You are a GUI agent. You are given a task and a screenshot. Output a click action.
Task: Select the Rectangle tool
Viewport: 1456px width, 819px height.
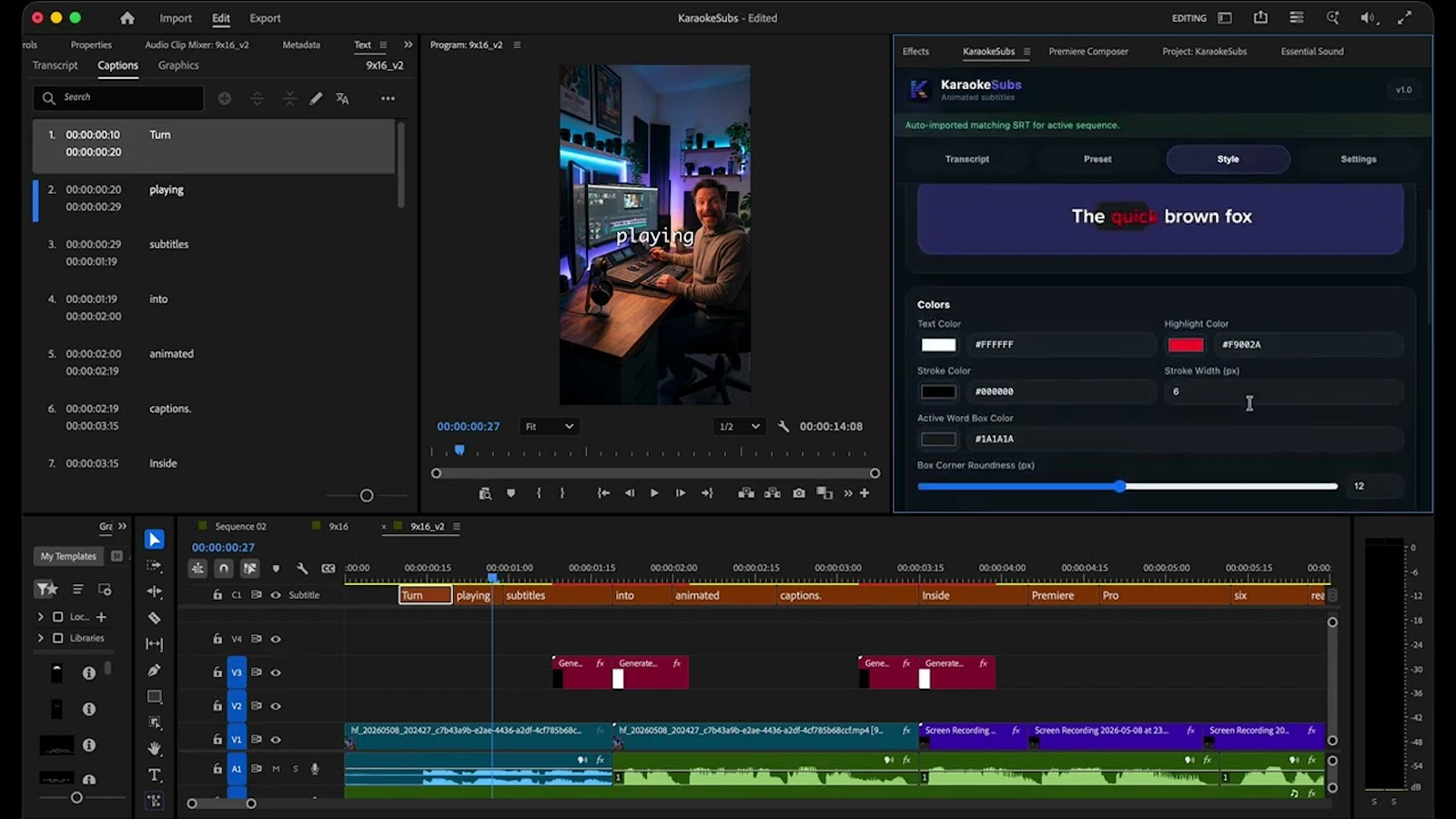(x=155, y=697)
